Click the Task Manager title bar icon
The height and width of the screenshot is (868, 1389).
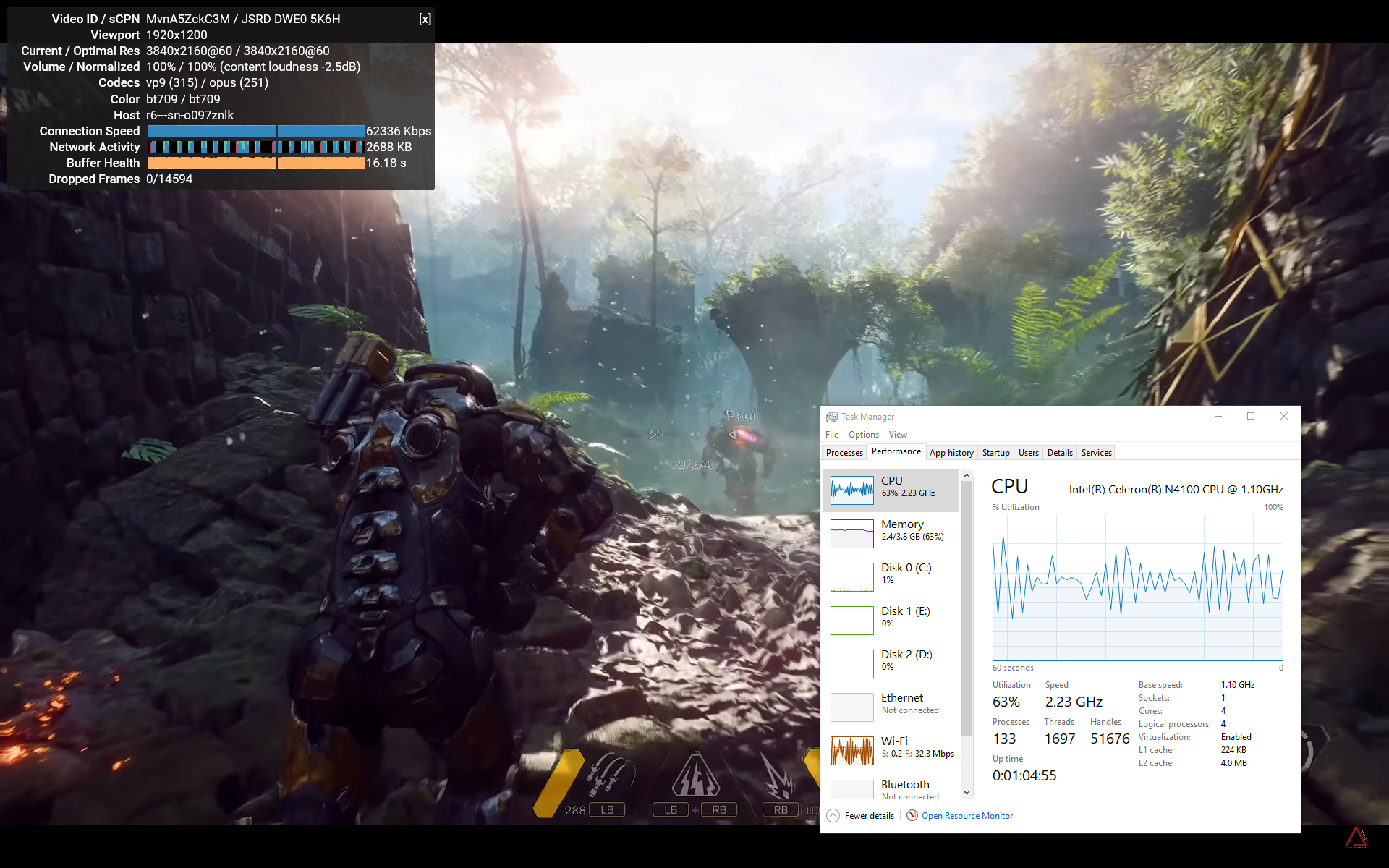[832, 417]
